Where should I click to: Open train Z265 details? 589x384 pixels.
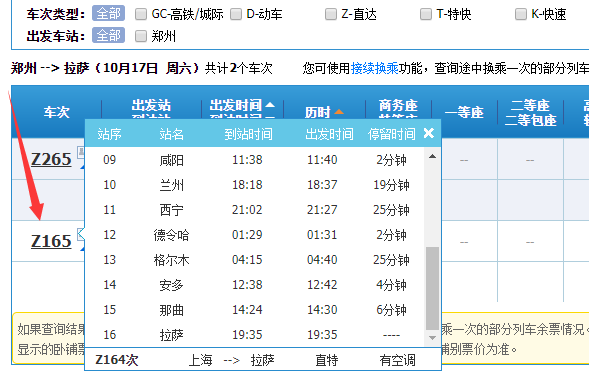coord(51,159)
